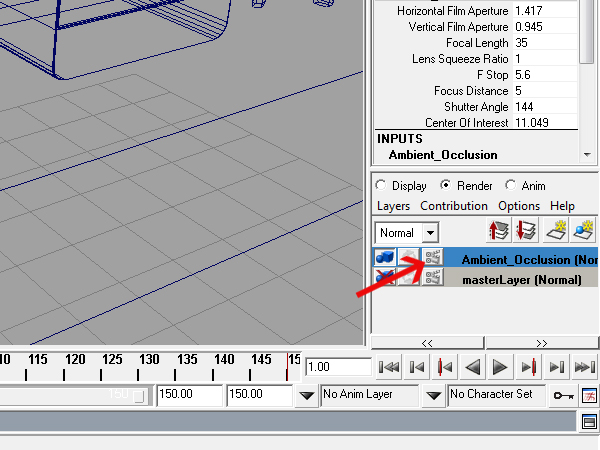Open the Options menu in layer editor
The width and height of the screenshot is (600, 450).
519,206
